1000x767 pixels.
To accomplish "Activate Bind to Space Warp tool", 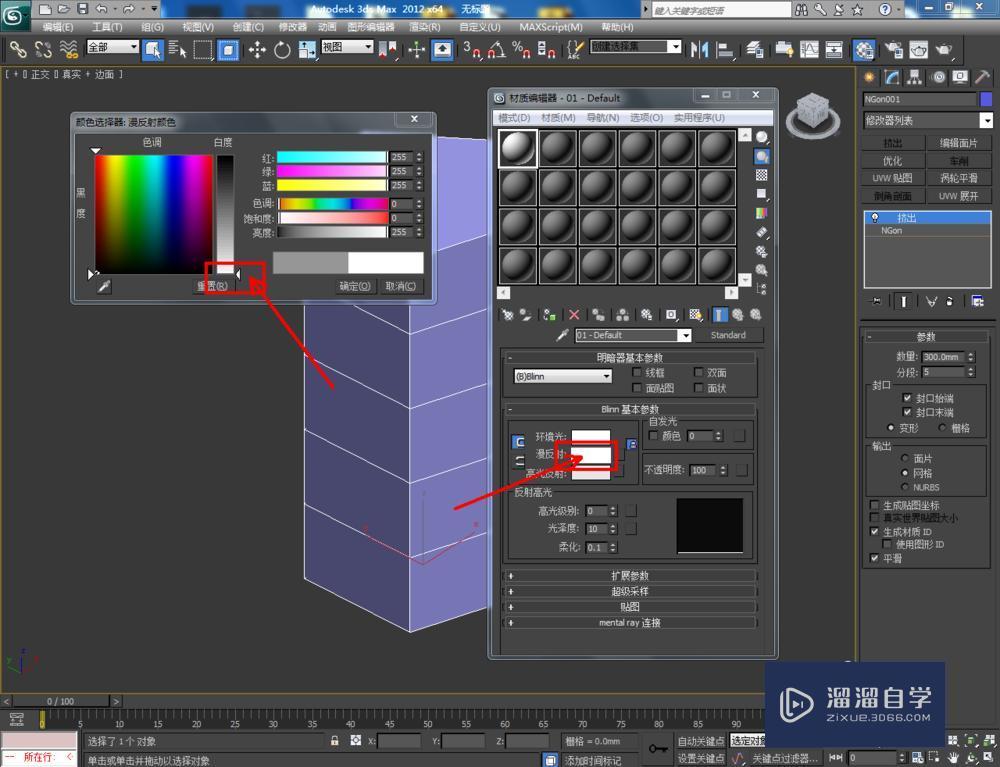I will click(68, 49).
